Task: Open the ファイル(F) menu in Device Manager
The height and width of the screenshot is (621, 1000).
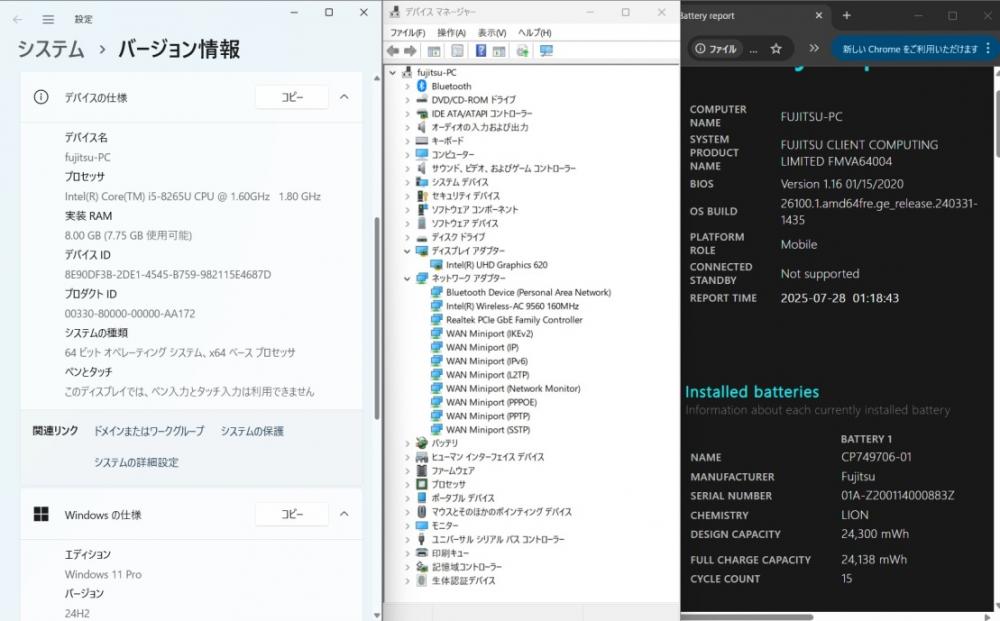Action: pyautogui.click(x=408, y=33)
